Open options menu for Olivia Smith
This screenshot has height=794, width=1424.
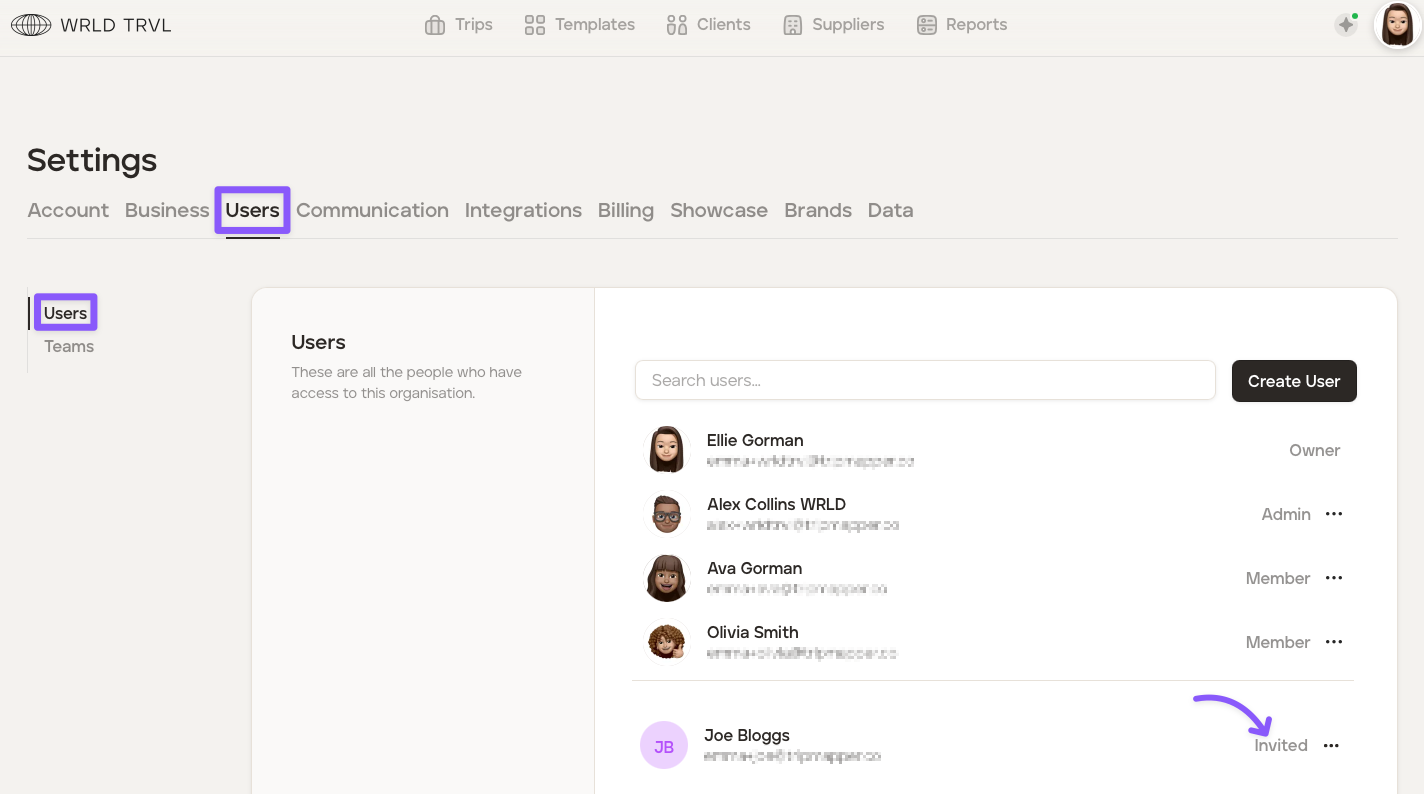1334,642
